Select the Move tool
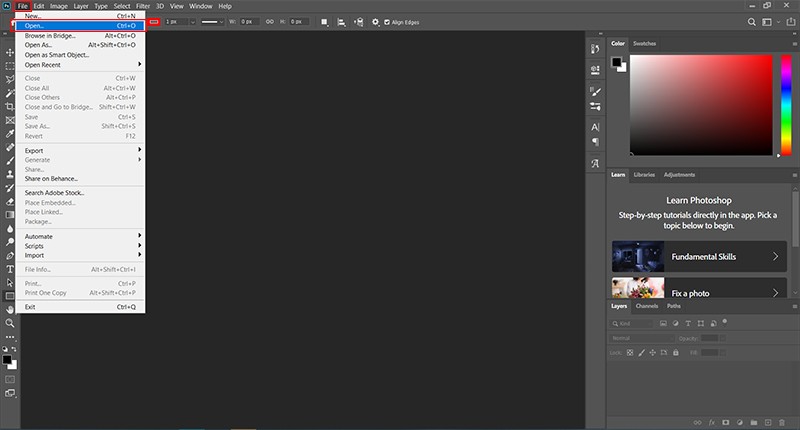Viewport: 800px width, 430px height. click(10, 53)
